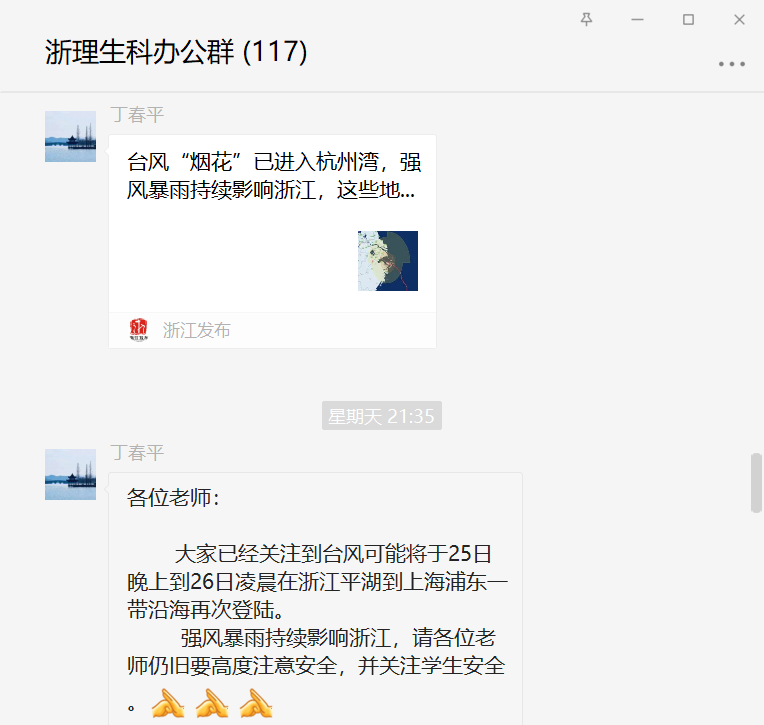This screenshot has height=725, width=764.
Task: Click the first 丁春平 sender name
Action: pyautogui.click(x=137, y=115)
